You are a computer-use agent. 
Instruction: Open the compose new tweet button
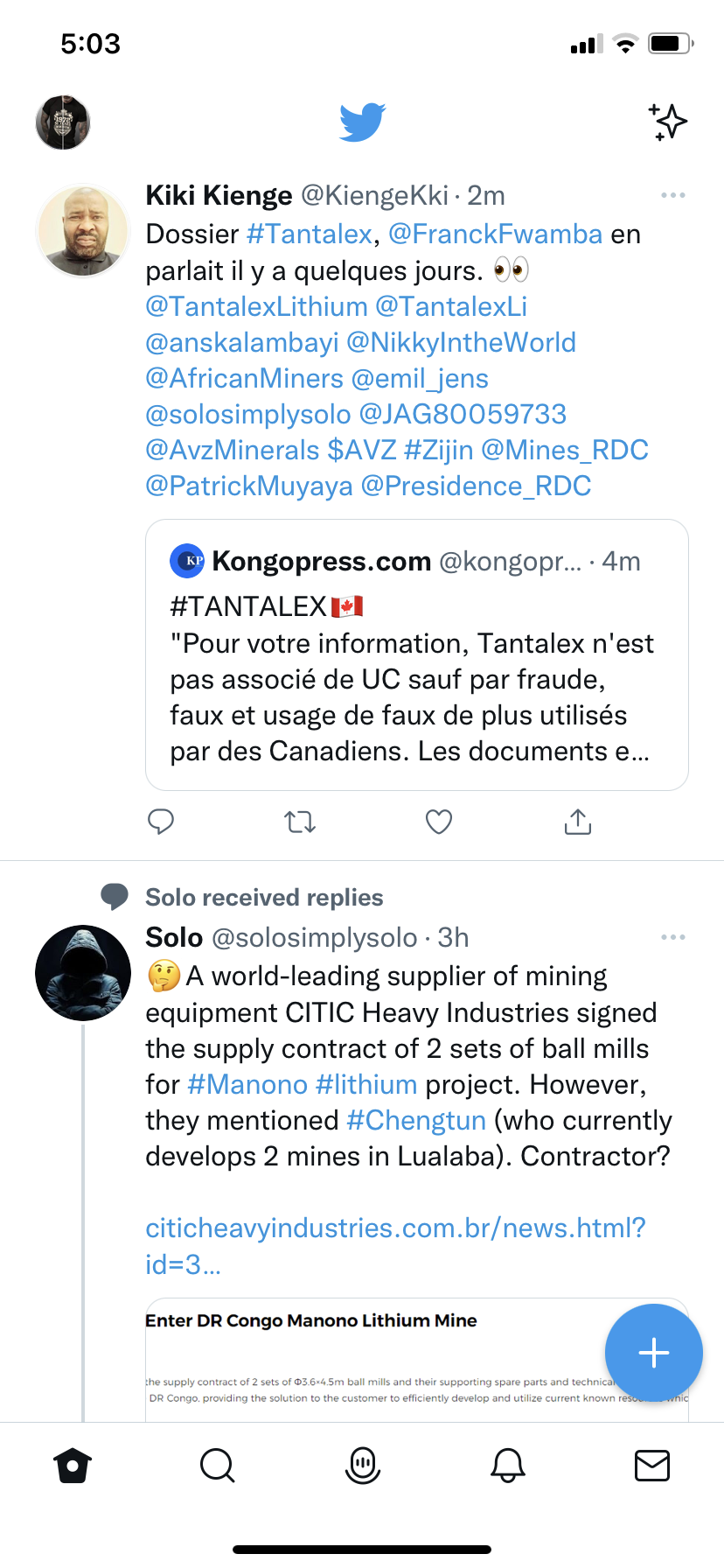coord(653,1353)
